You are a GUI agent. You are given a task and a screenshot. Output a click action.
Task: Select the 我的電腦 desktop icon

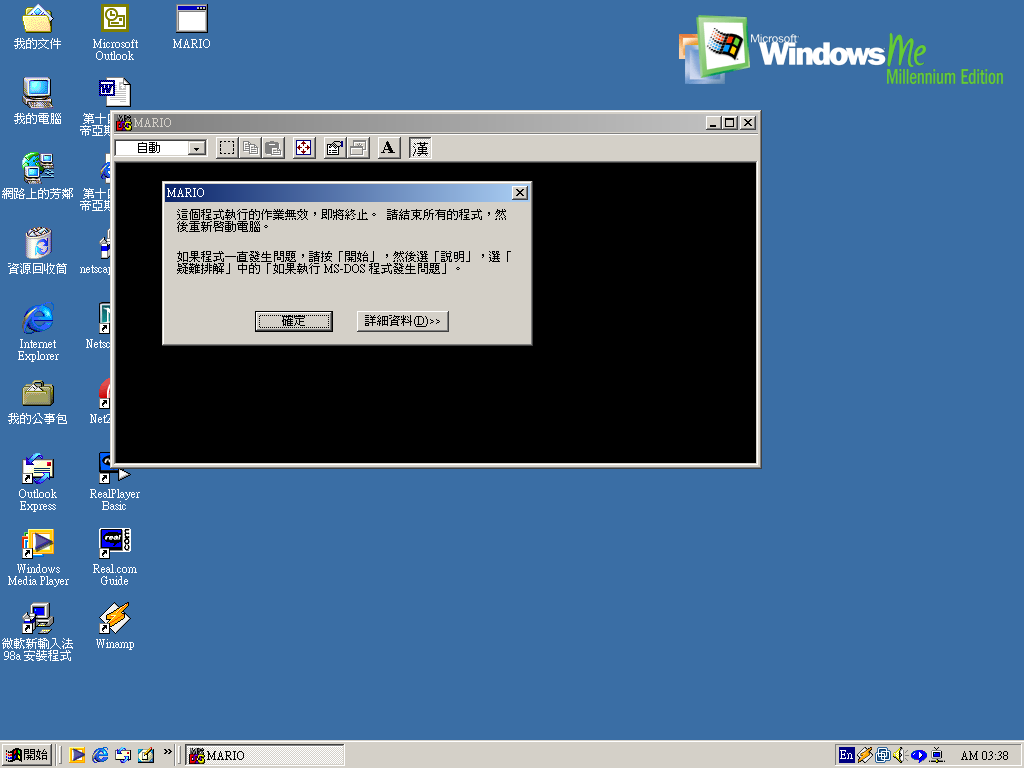pyautogui.click(x=37, y=101)
